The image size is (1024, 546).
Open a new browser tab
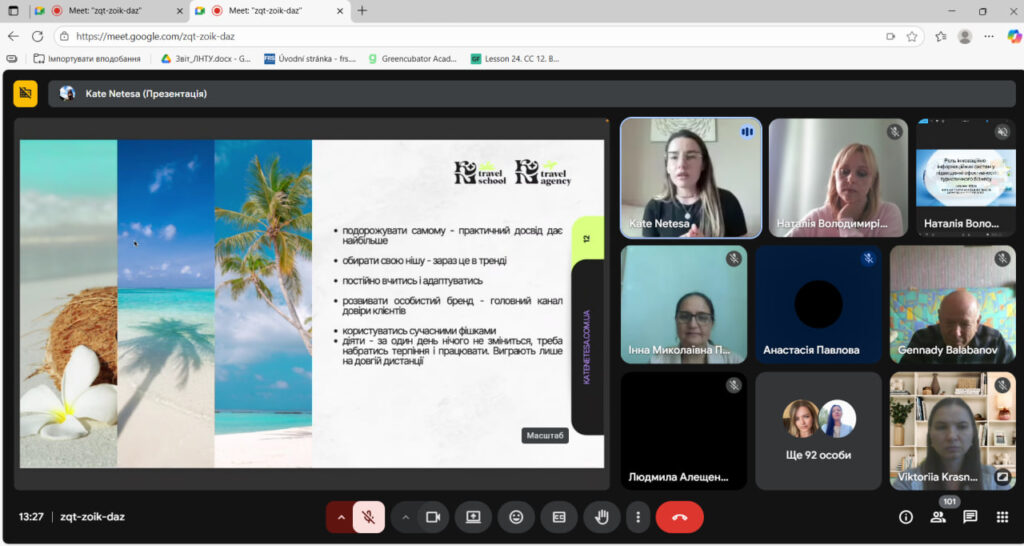tap(362, 11)
